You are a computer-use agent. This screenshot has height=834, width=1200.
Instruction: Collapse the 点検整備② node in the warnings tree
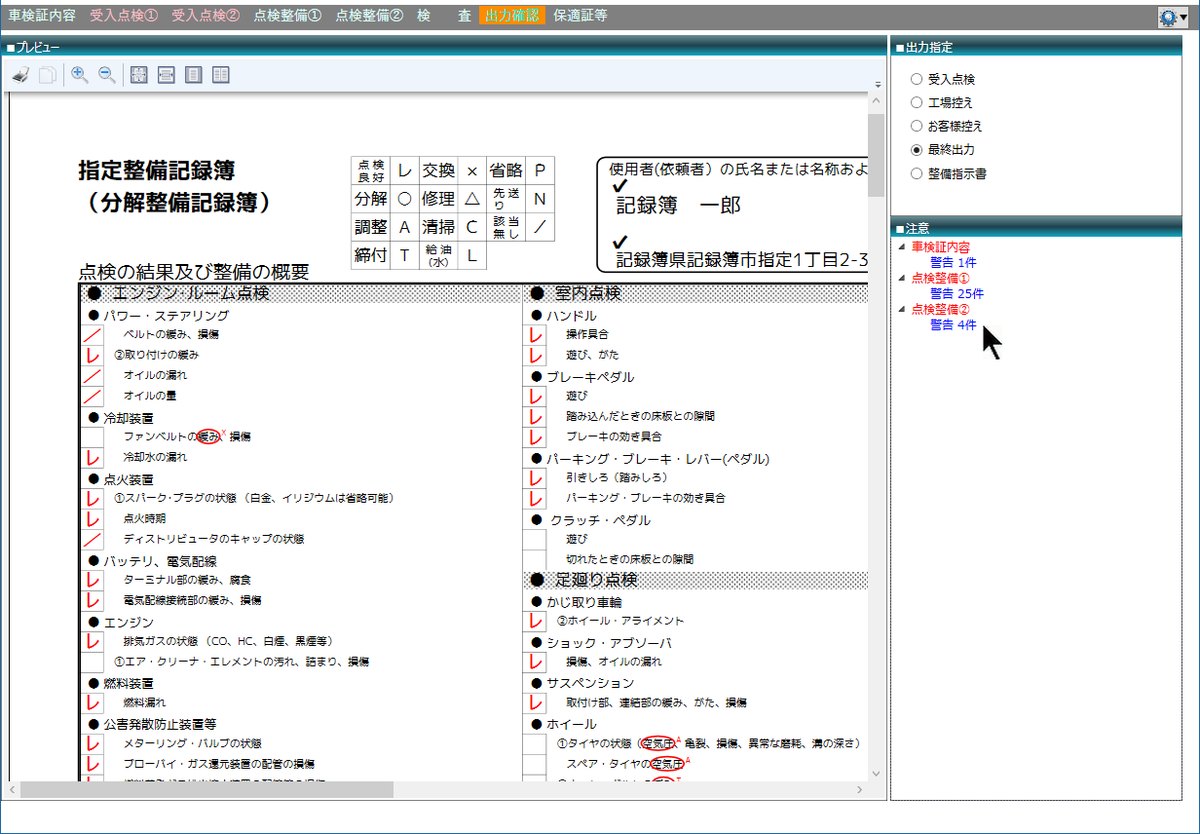pyautogui.click(x=902, y=310)
